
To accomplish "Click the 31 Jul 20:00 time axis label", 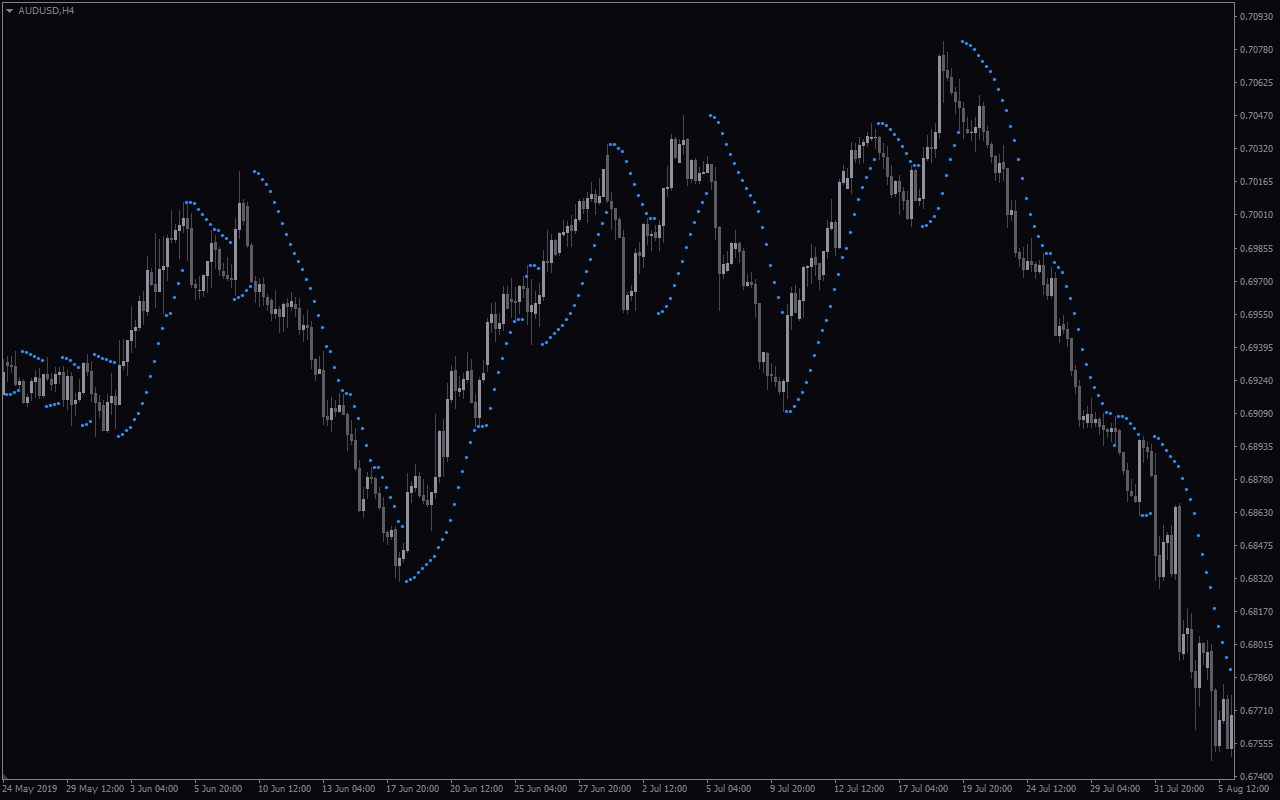I will pyautogui.click(x=1180, y=789).
